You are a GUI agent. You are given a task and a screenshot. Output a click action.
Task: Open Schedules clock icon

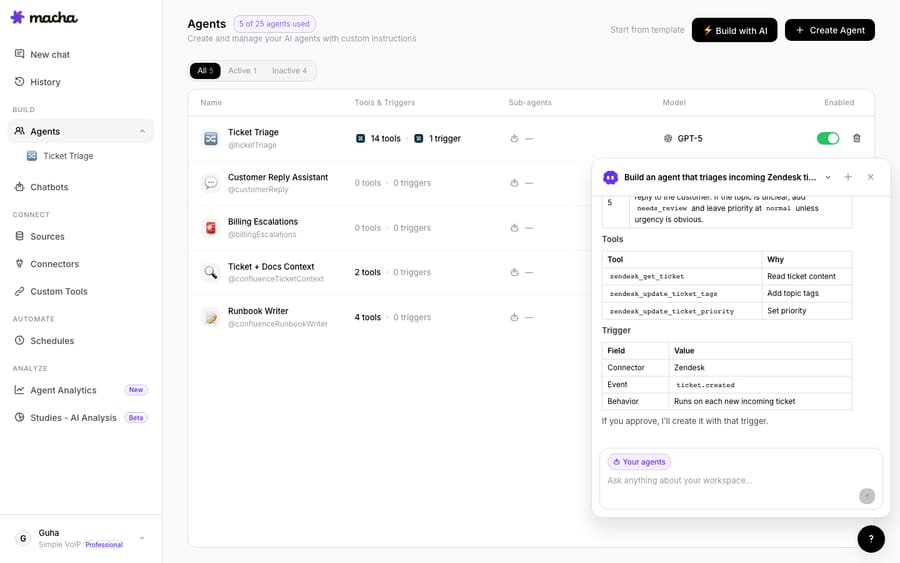coord(20,340)
